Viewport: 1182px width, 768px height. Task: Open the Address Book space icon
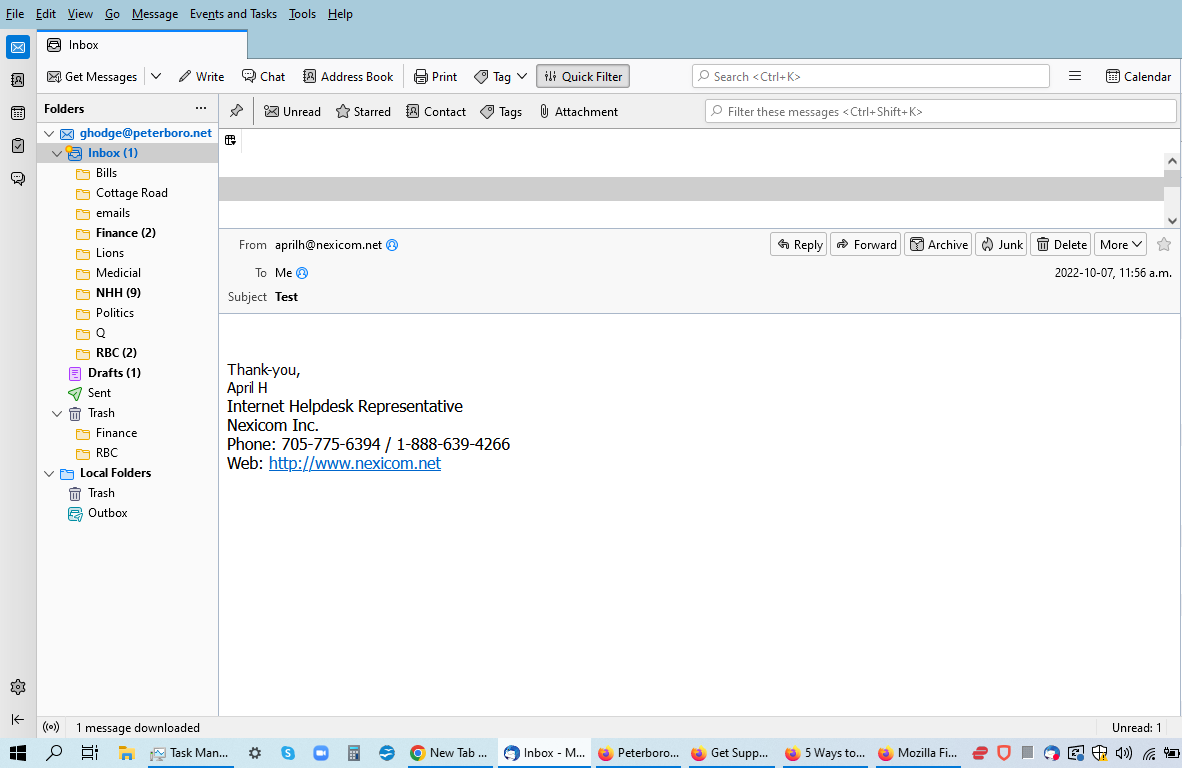point(18,80)
